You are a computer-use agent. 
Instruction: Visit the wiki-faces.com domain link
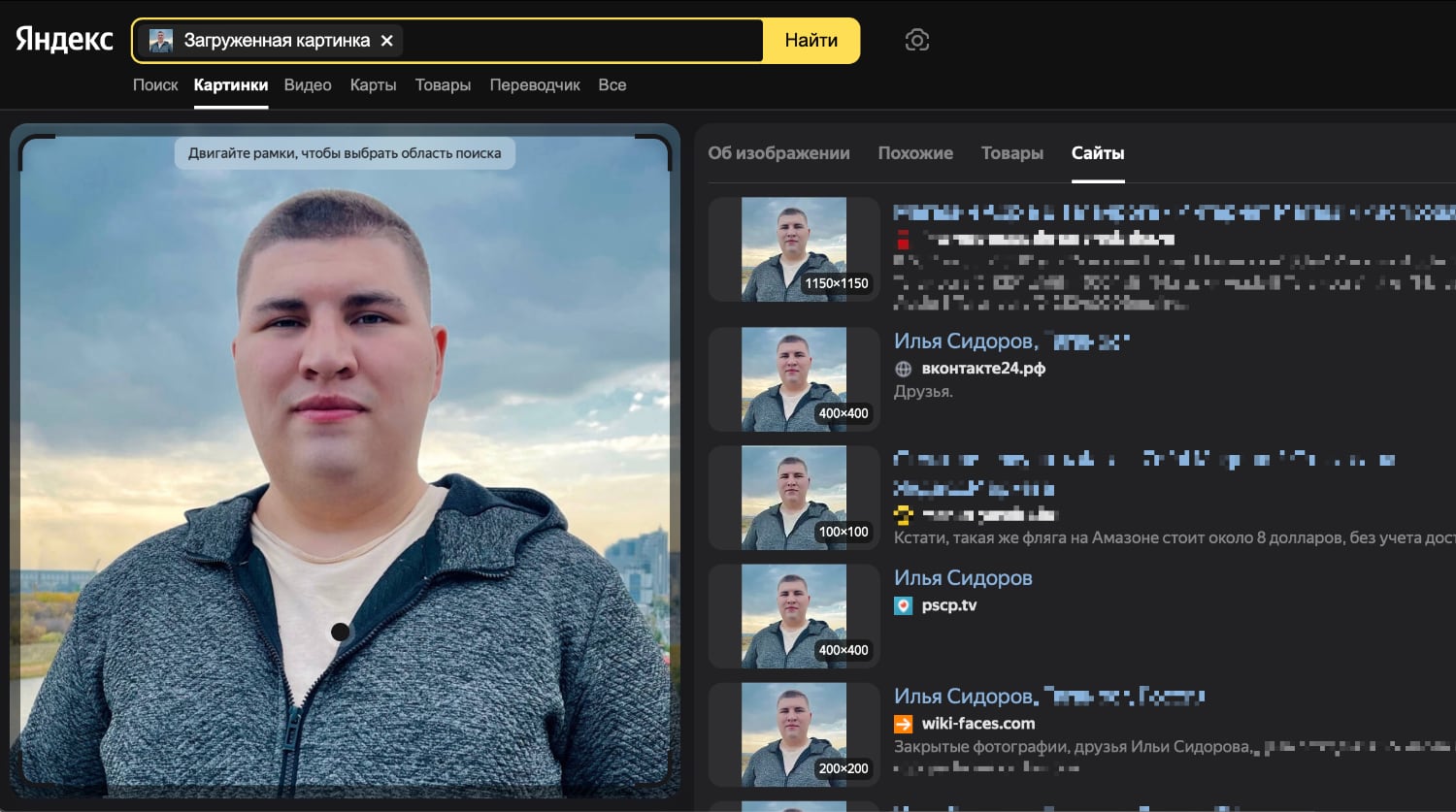click(978, 724)
